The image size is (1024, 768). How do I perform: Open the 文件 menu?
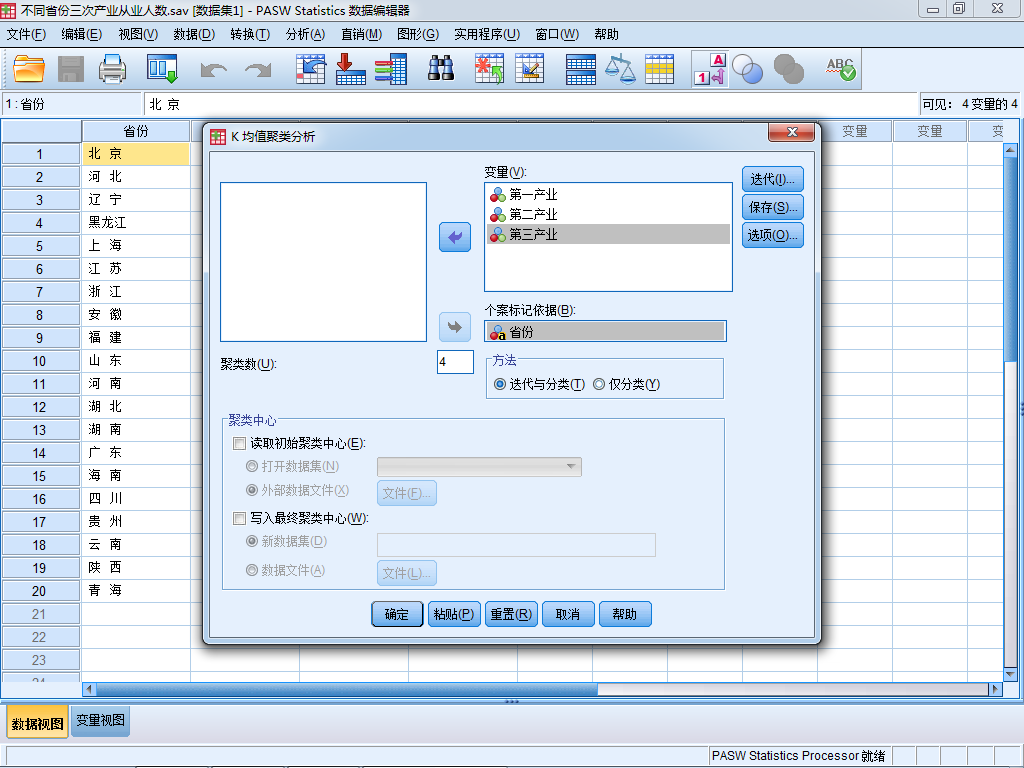(x=26, y=34)
